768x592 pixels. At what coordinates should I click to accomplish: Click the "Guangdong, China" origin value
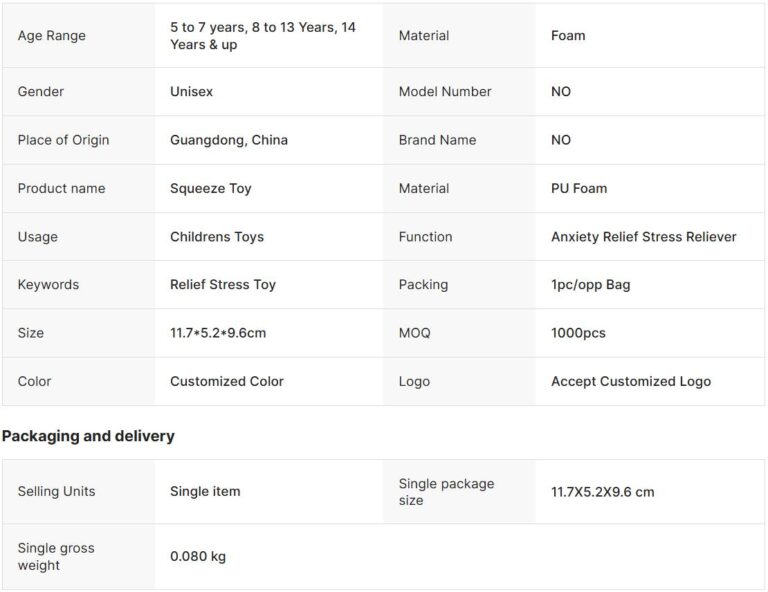pyautogui.click(x=229, y=140)
